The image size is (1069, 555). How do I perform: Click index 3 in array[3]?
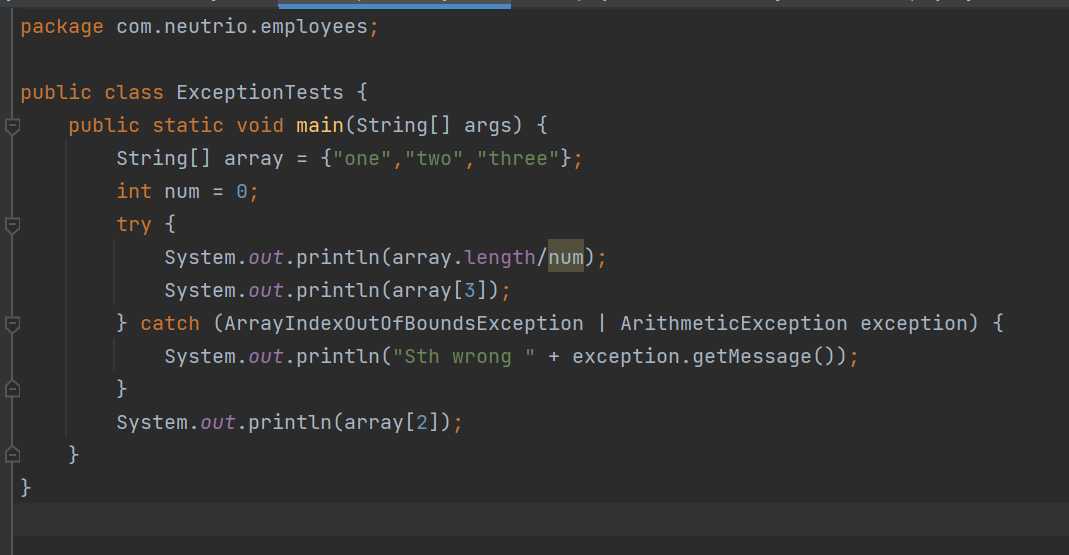[470, 290]
